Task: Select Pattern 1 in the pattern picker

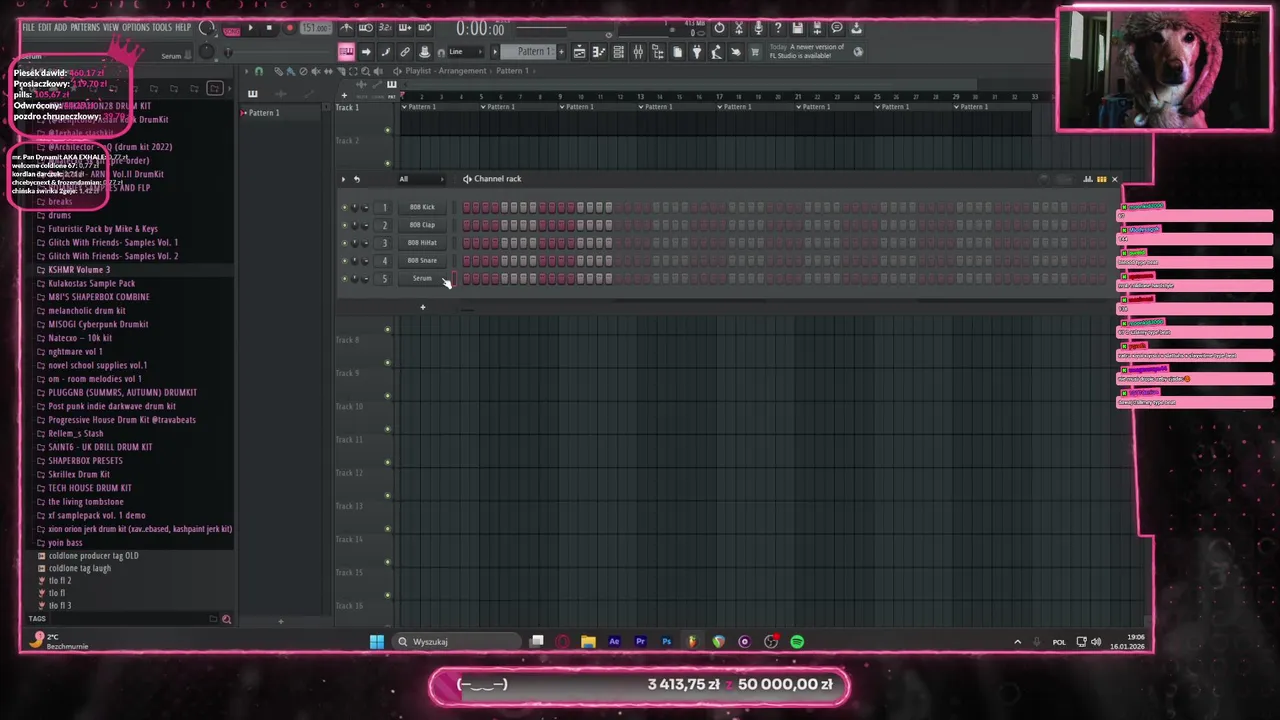Action: (x=263, y=113)
